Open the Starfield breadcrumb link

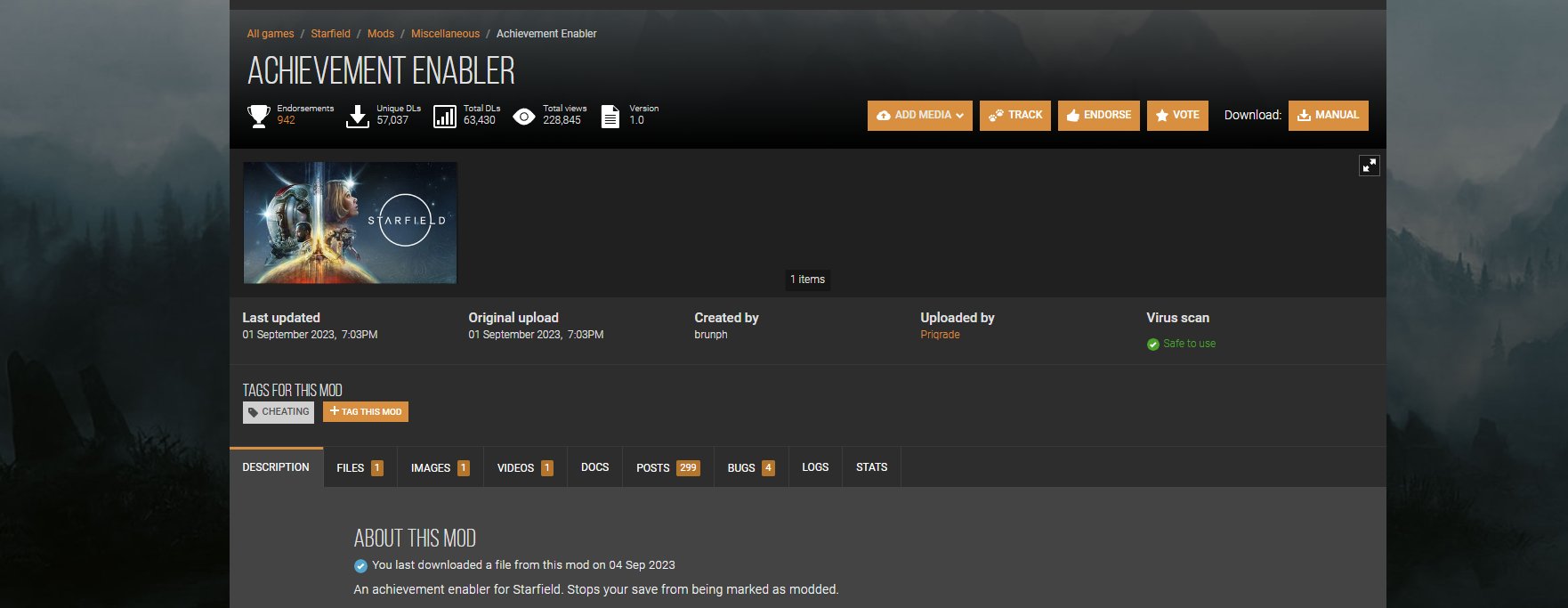(330, 34)
